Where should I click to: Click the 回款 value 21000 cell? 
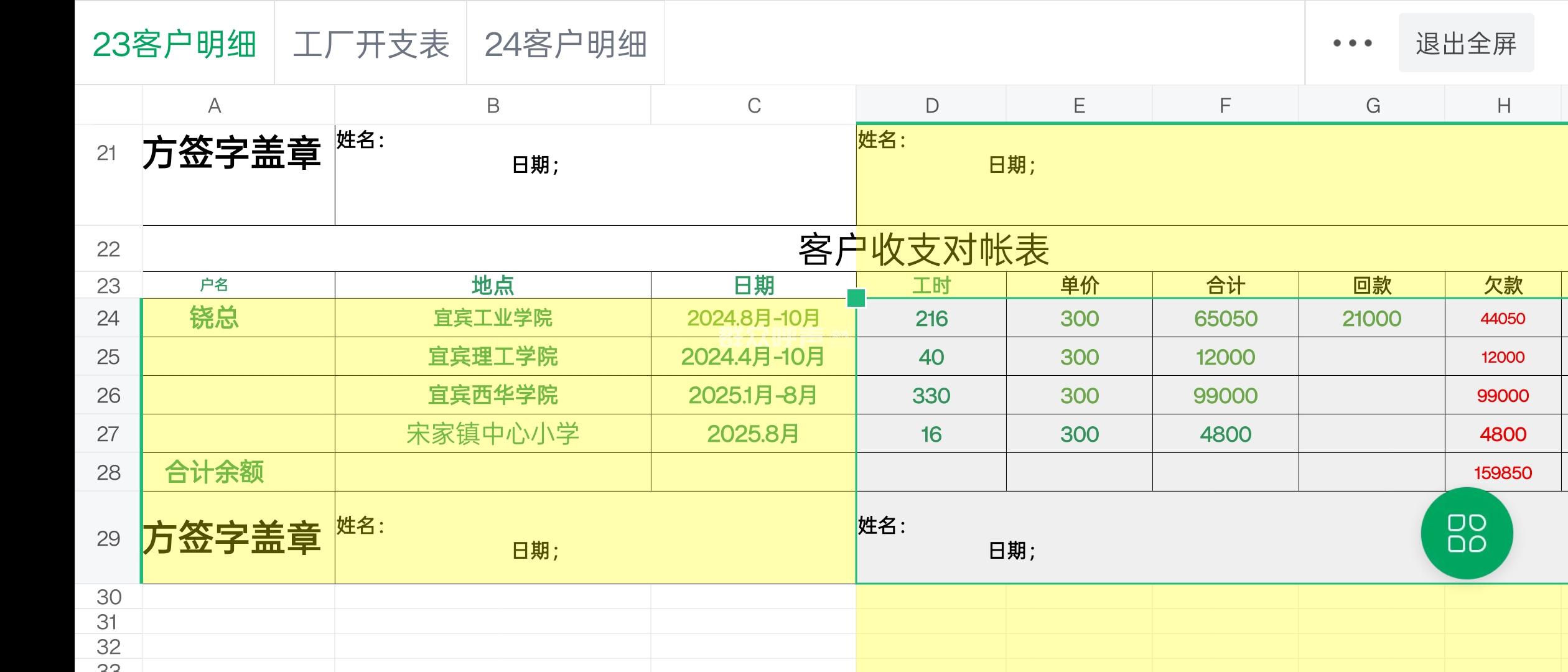point(1371,318)
